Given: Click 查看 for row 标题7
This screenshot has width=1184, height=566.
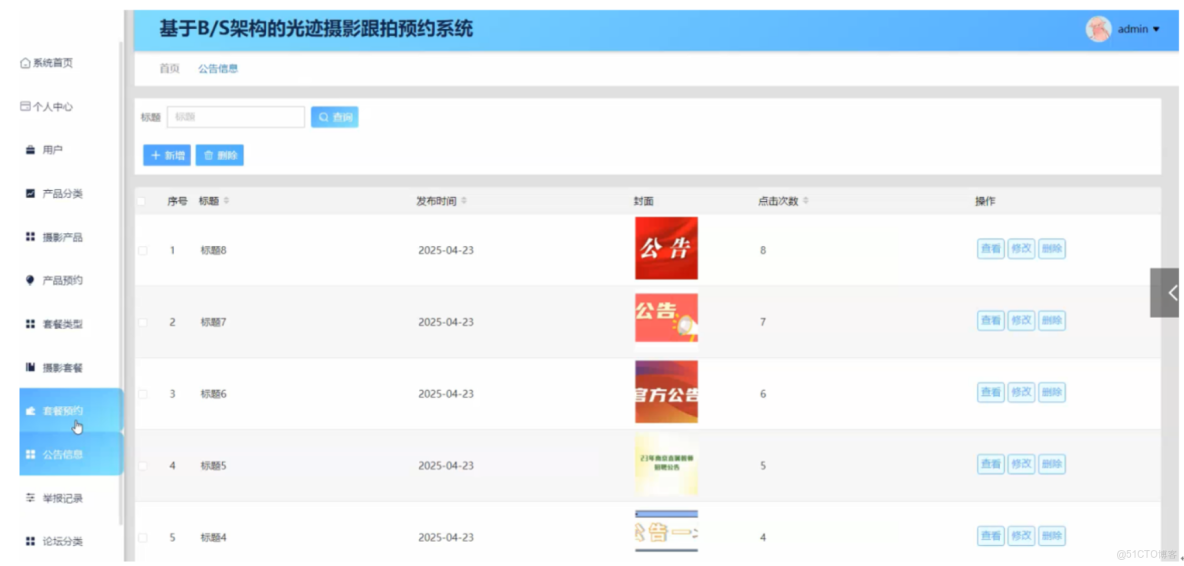Looking at the screenshot, I should point(991,321).
